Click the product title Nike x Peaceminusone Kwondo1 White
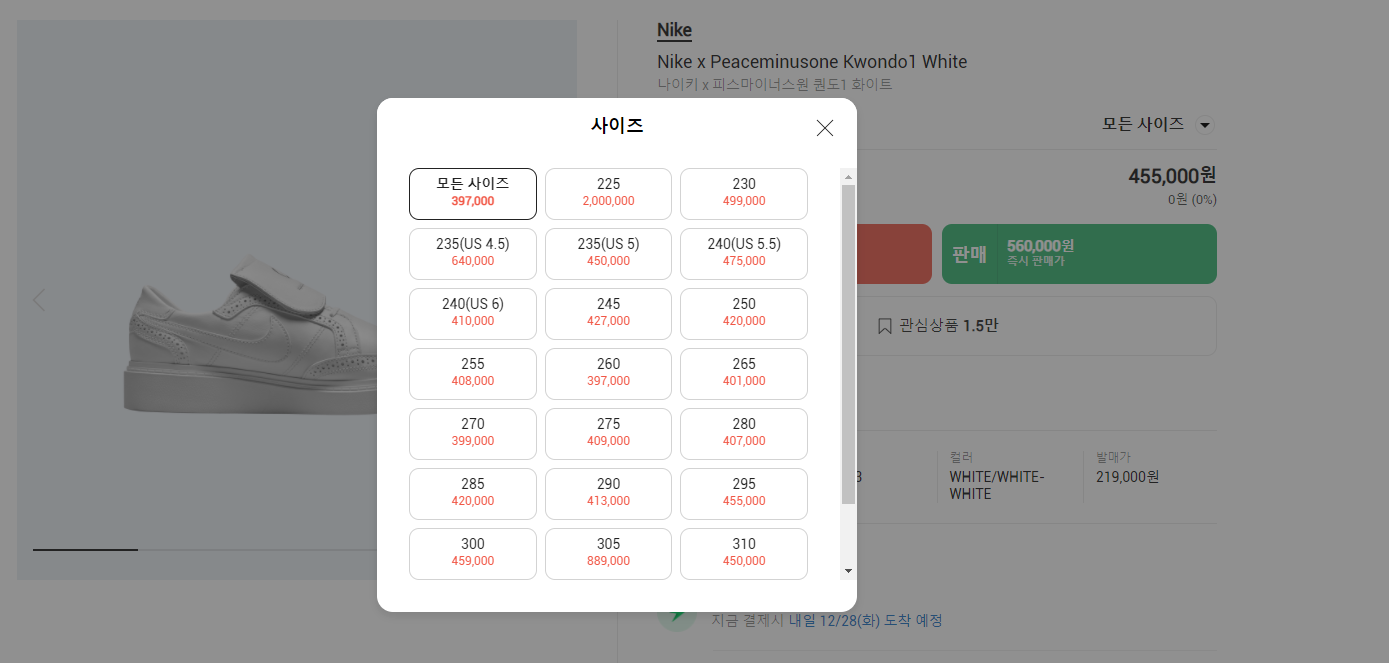The width and height of the screenshot is (1389, 663). 812,62
